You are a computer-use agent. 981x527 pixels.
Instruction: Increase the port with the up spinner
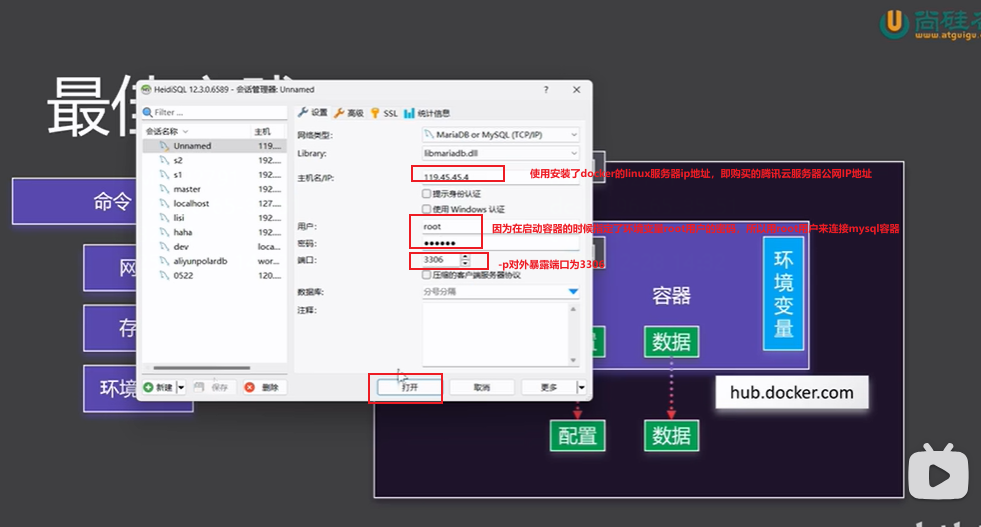(x=465, y=257)
